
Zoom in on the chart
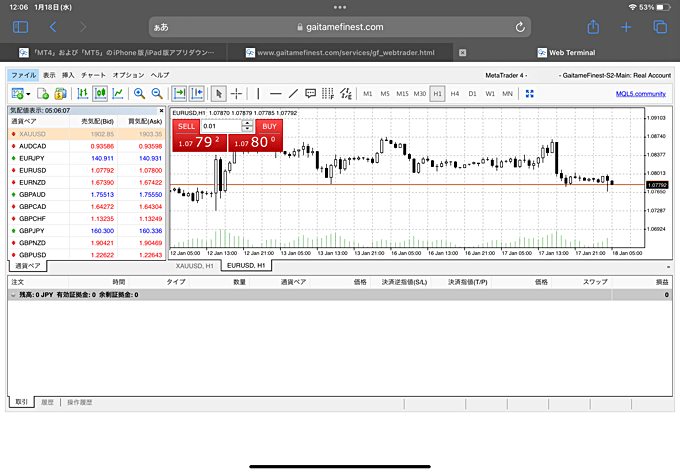(x=139, y=94)
